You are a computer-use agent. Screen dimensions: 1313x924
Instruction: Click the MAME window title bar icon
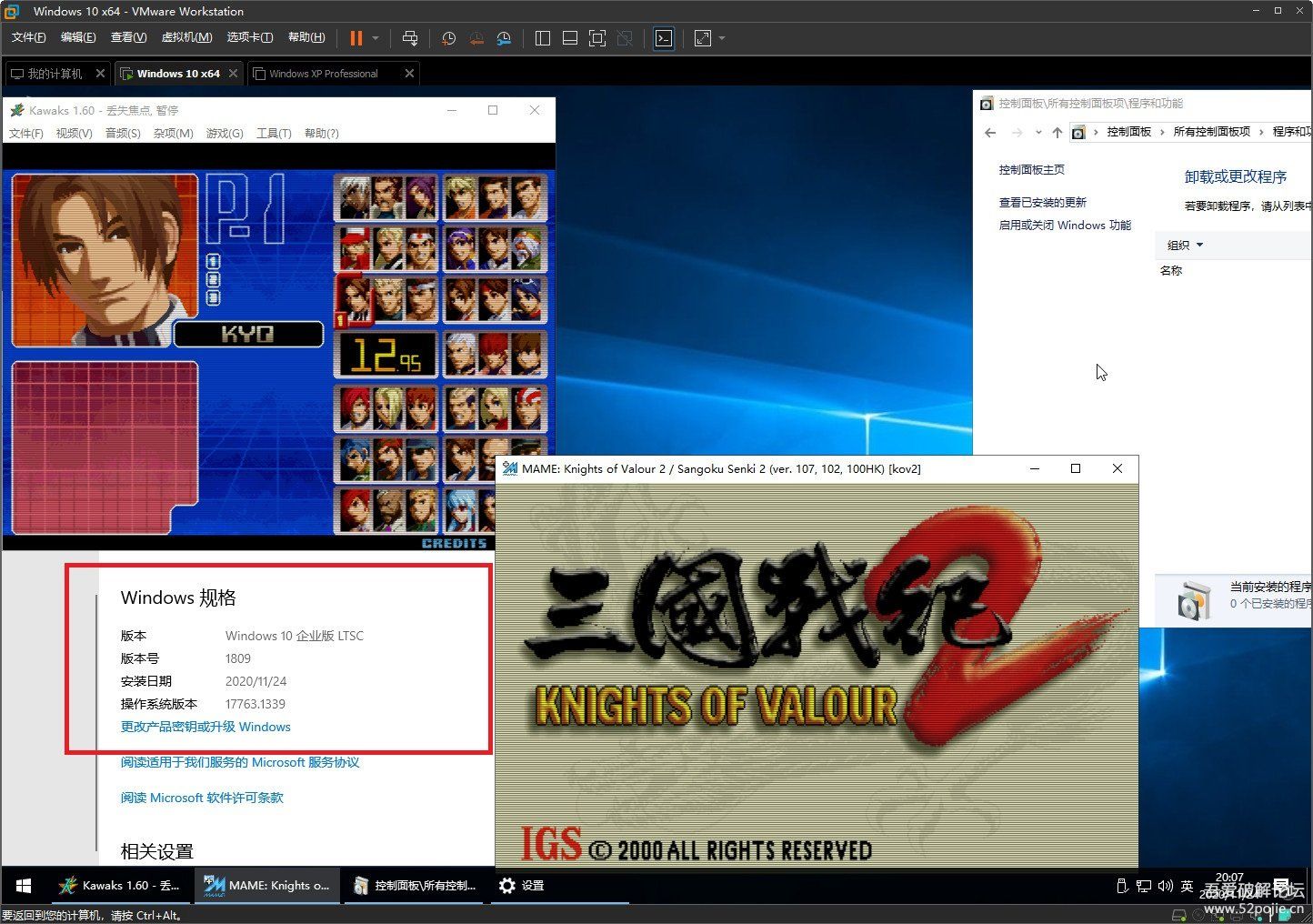click(x=510, y=468)
